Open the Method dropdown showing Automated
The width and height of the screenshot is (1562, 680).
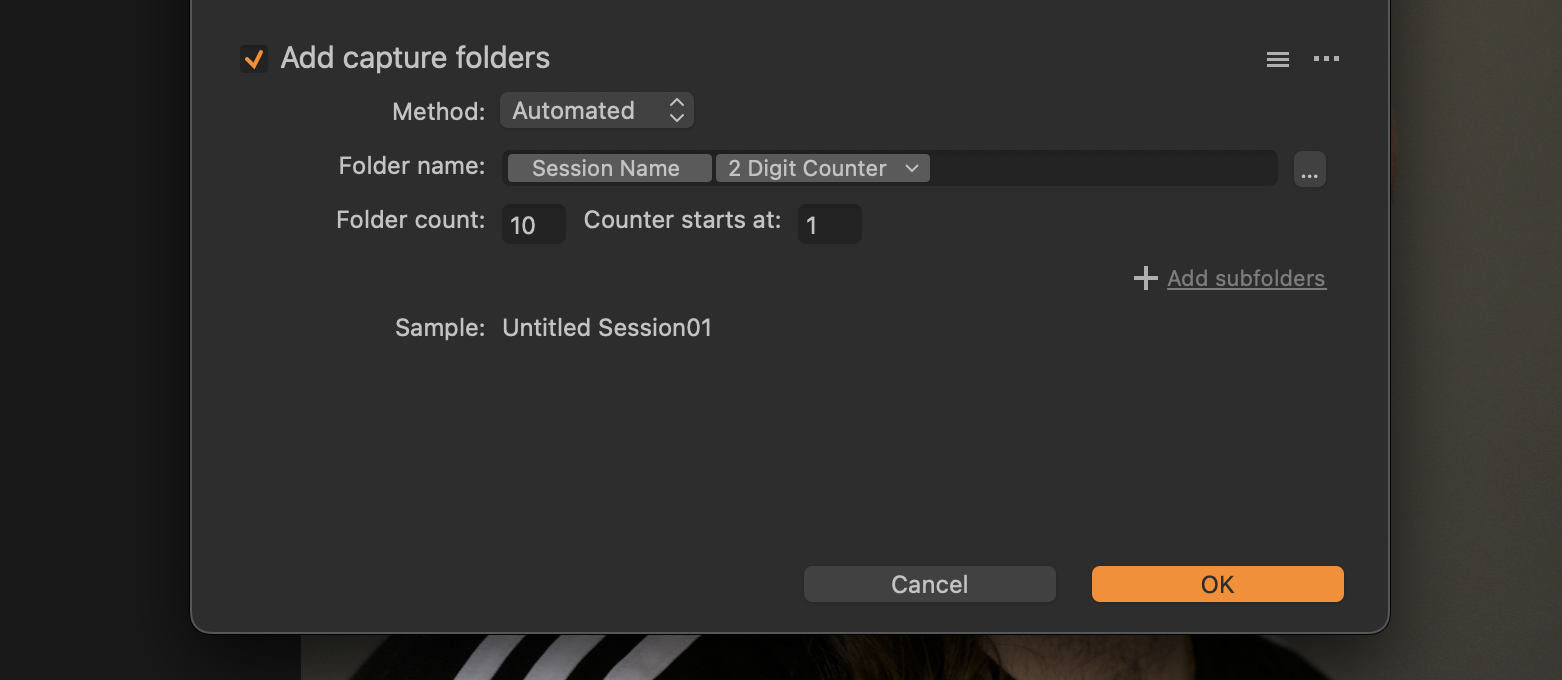coord(596,110)
